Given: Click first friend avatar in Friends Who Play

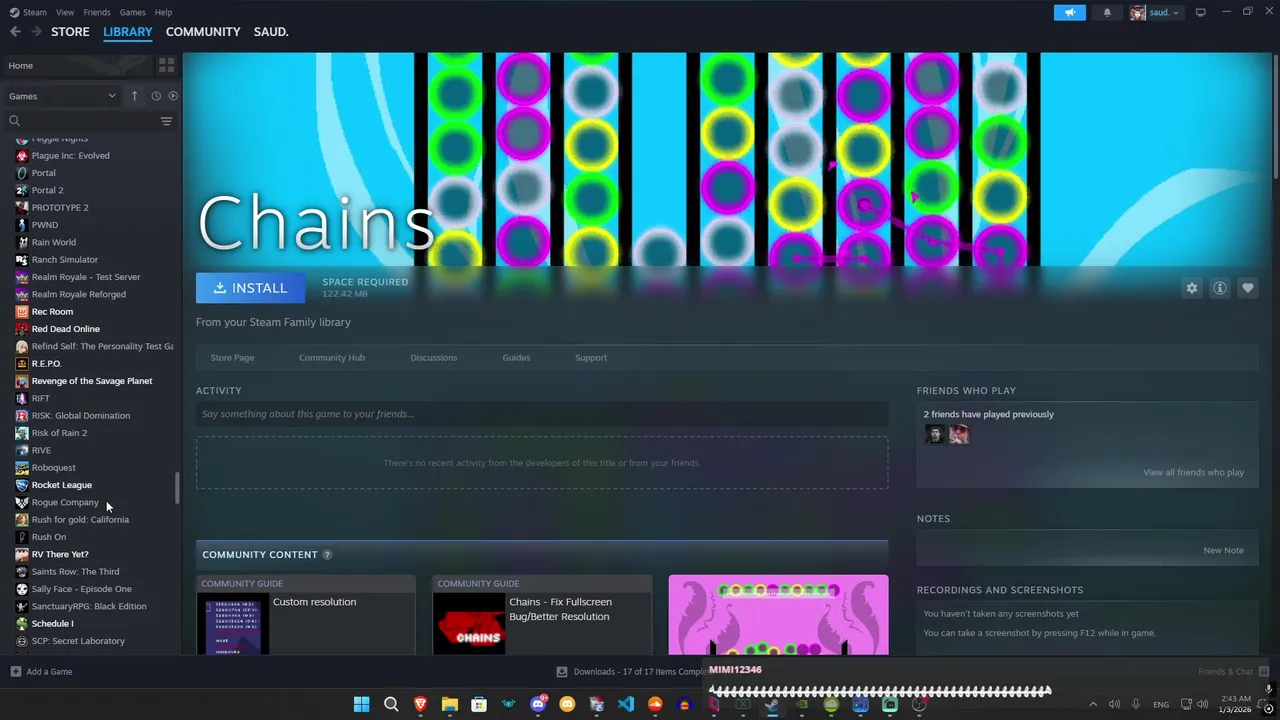Looking at the screenshot, I should coord(935,434).
